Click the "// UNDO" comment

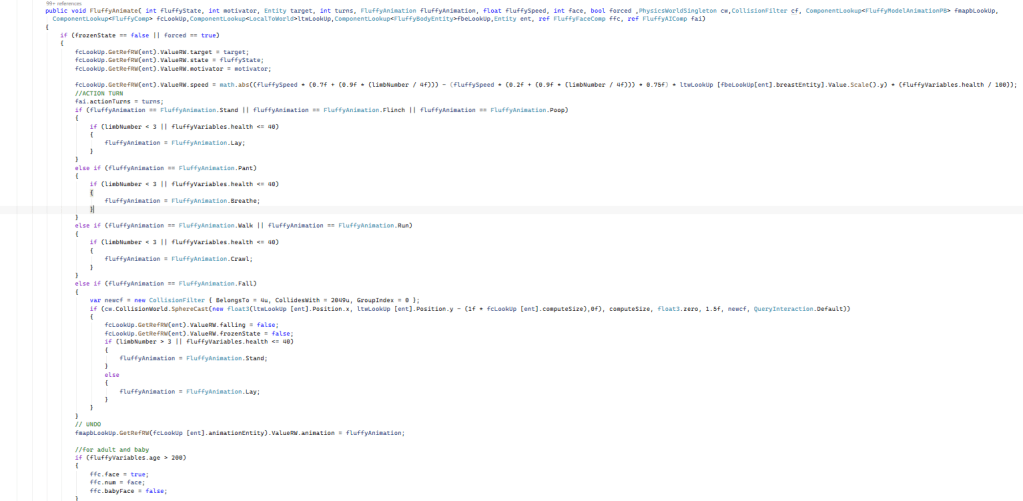88,425
